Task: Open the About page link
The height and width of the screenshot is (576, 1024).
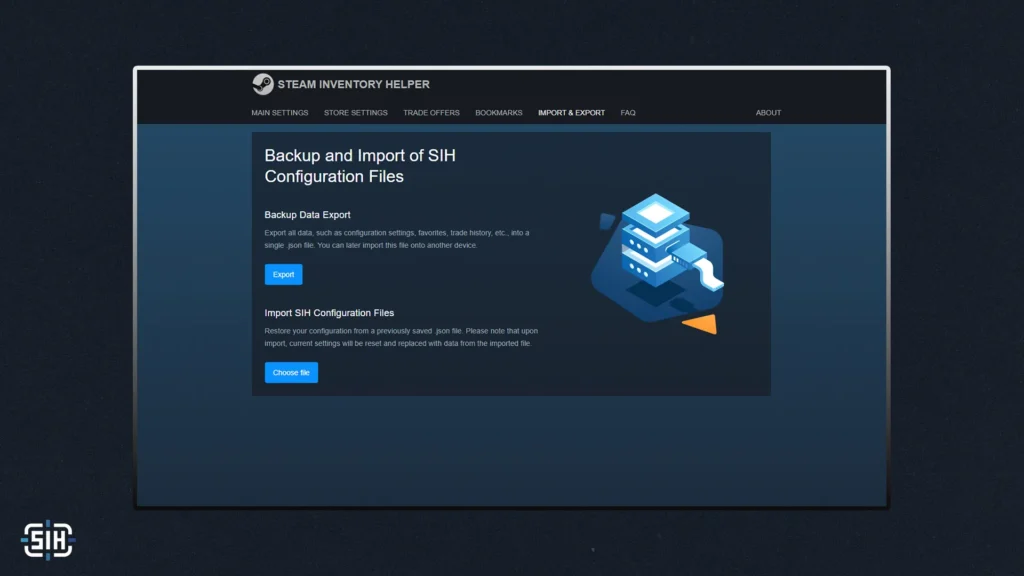Action: click(x=768, y=113)
